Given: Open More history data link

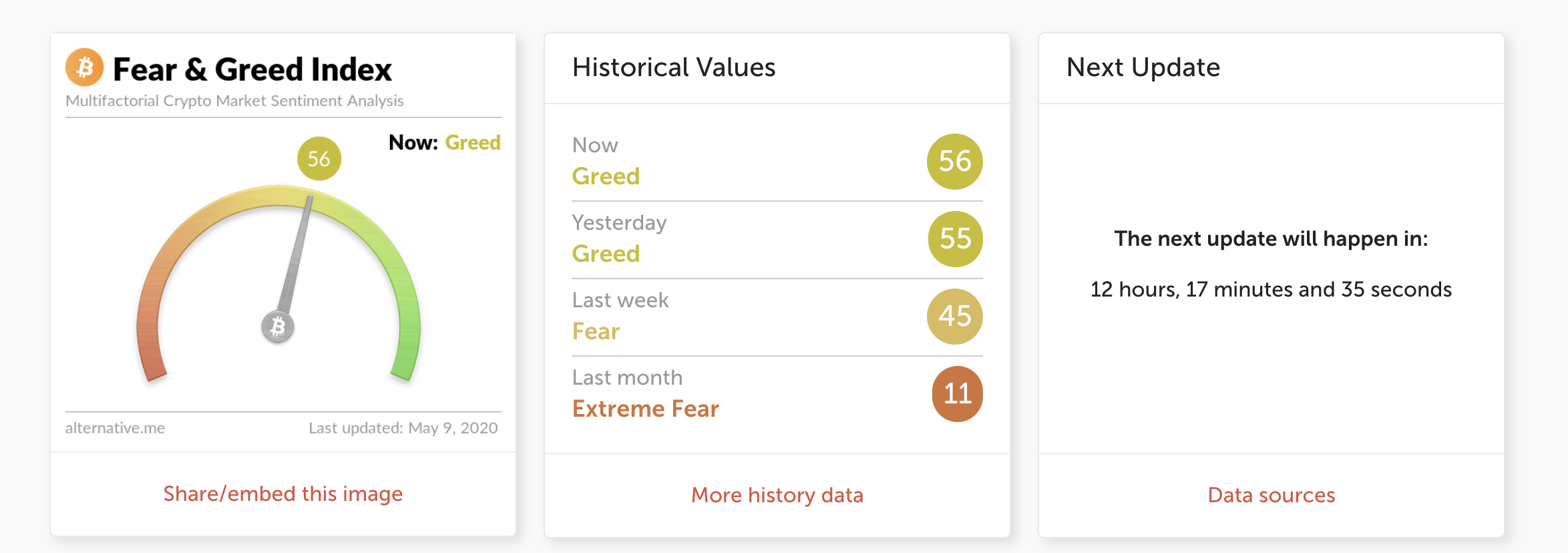Looking at the screenshot, I should coord(777,495).
